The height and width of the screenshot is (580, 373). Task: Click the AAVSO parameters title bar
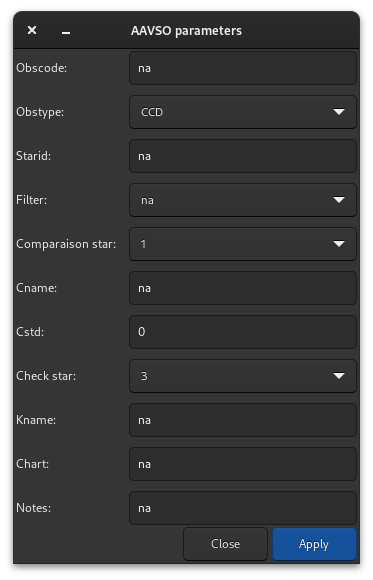pos(186,30)
